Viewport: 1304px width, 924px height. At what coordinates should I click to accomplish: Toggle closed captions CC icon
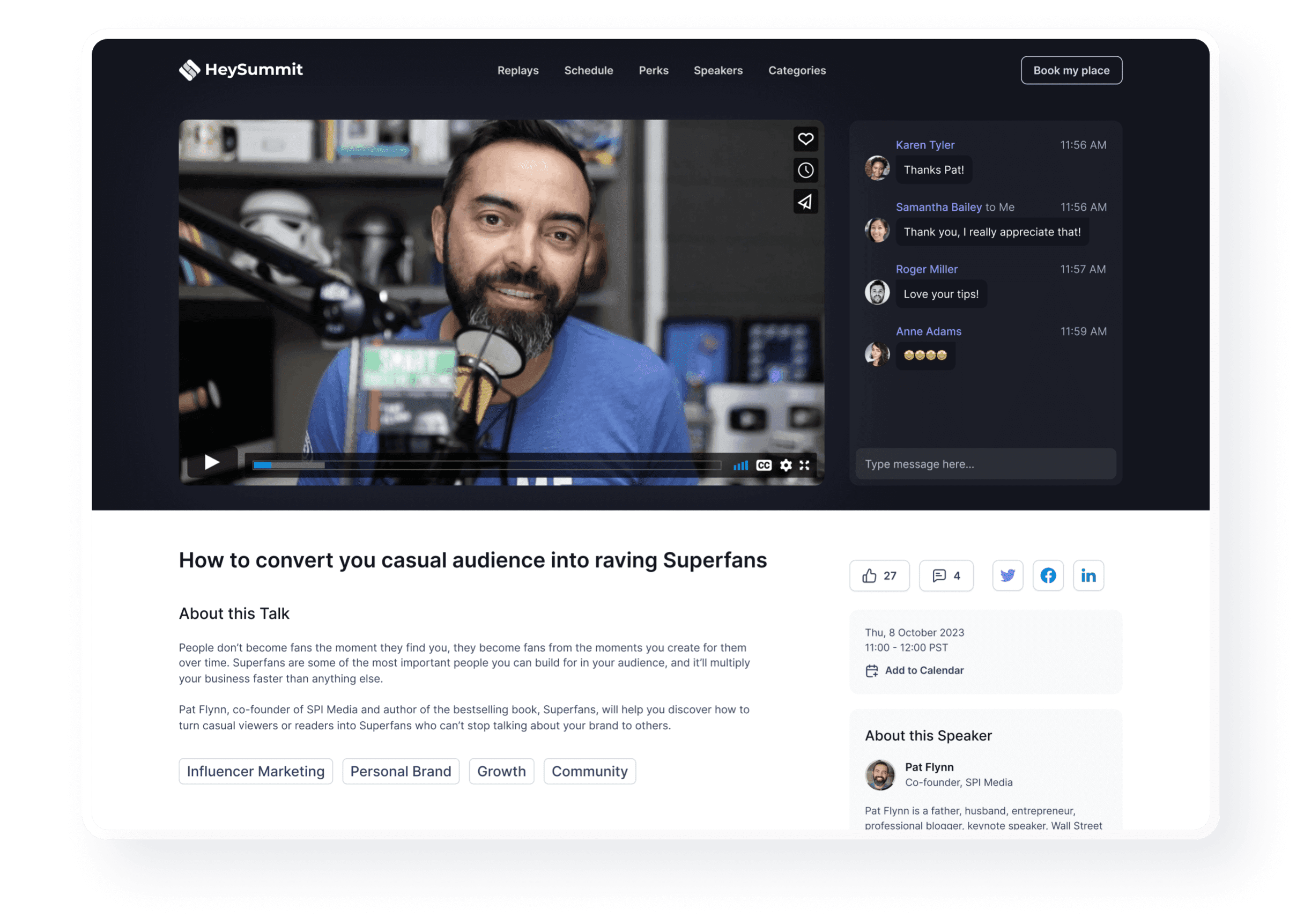(764, 465)
